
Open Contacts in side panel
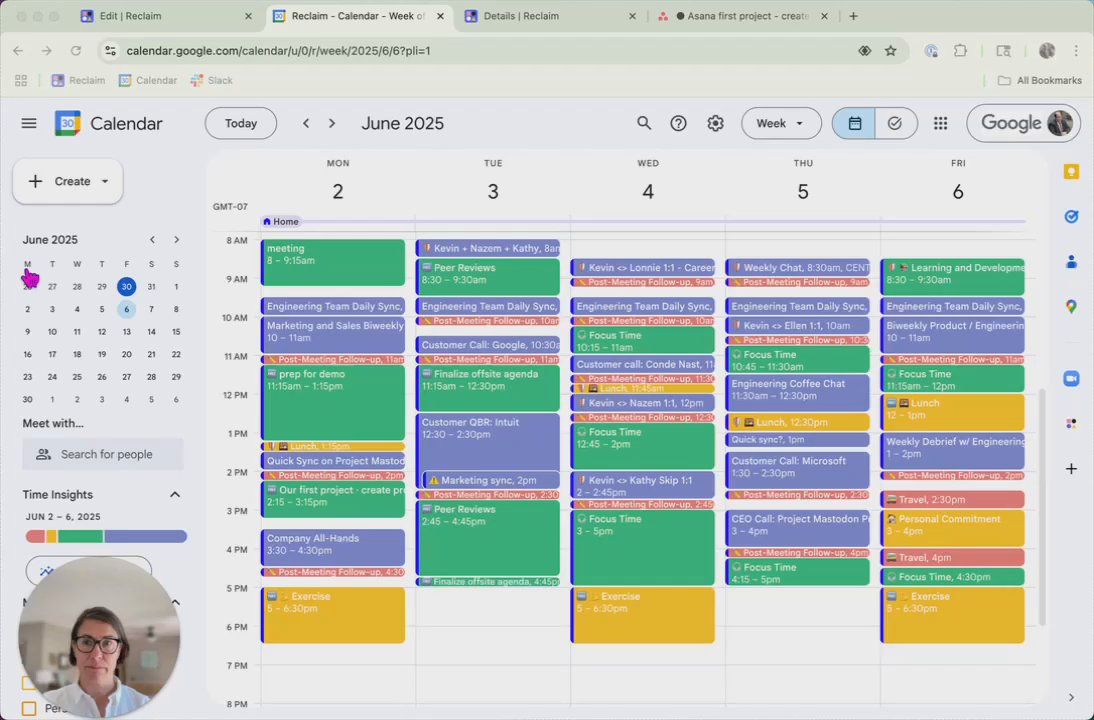(x=1071, y=262)
